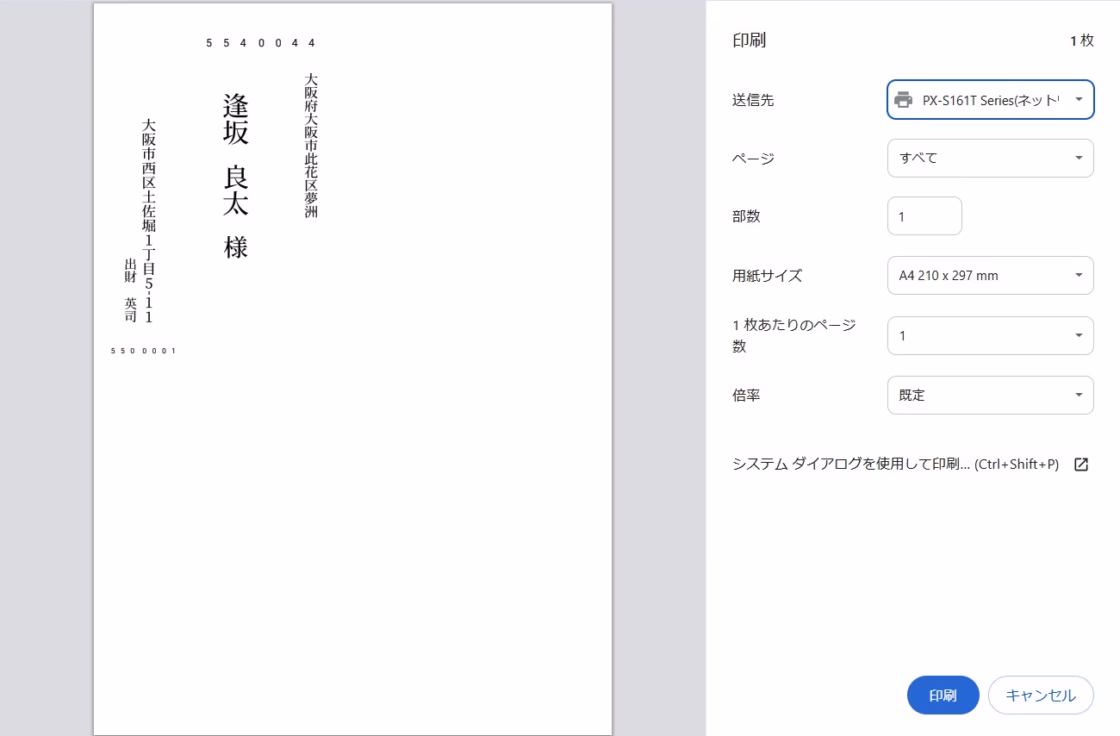Image resolution: width=1120 pixels, height=736 pixels.
Task: Expand the 1枚あたりのページ数 dropdown
Action: [990, 336]
